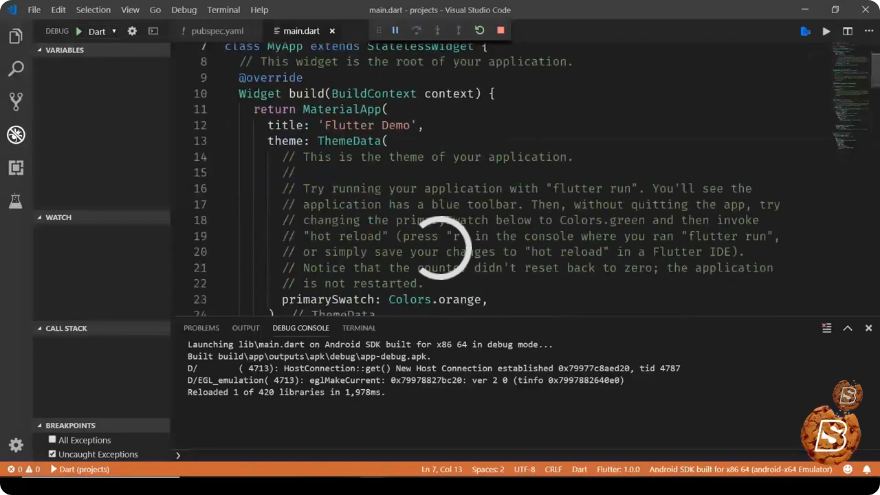The image size is (880, 495).
Task: Switch to the Problems panel tab
Action: coord(201,328)
